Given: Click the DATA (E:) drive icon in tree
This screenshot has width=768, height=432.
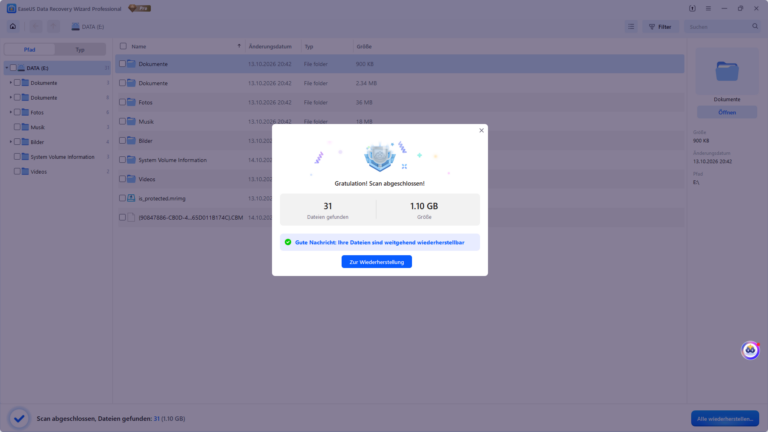Looking at the screenshot, I should pyautogui.click(x=21, y=68).
